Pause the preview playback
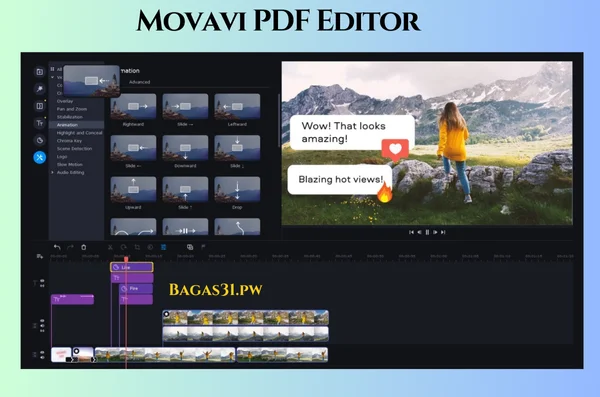 click(x=427, y=232)
